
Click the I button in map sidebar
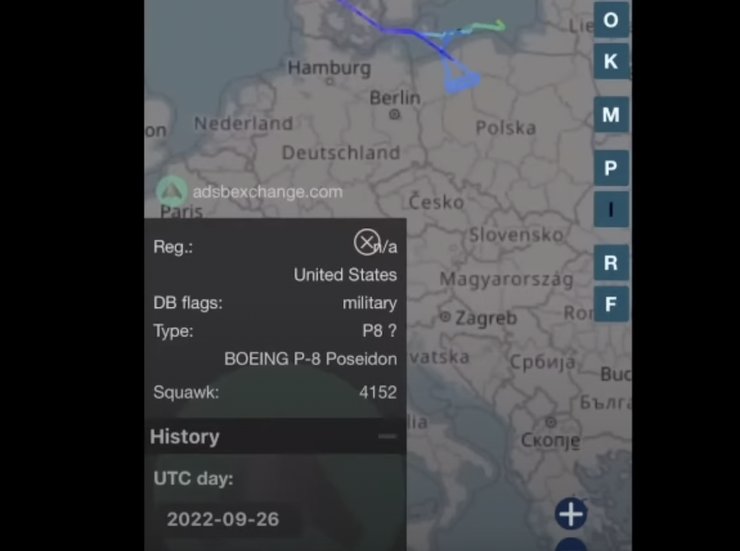611,209
